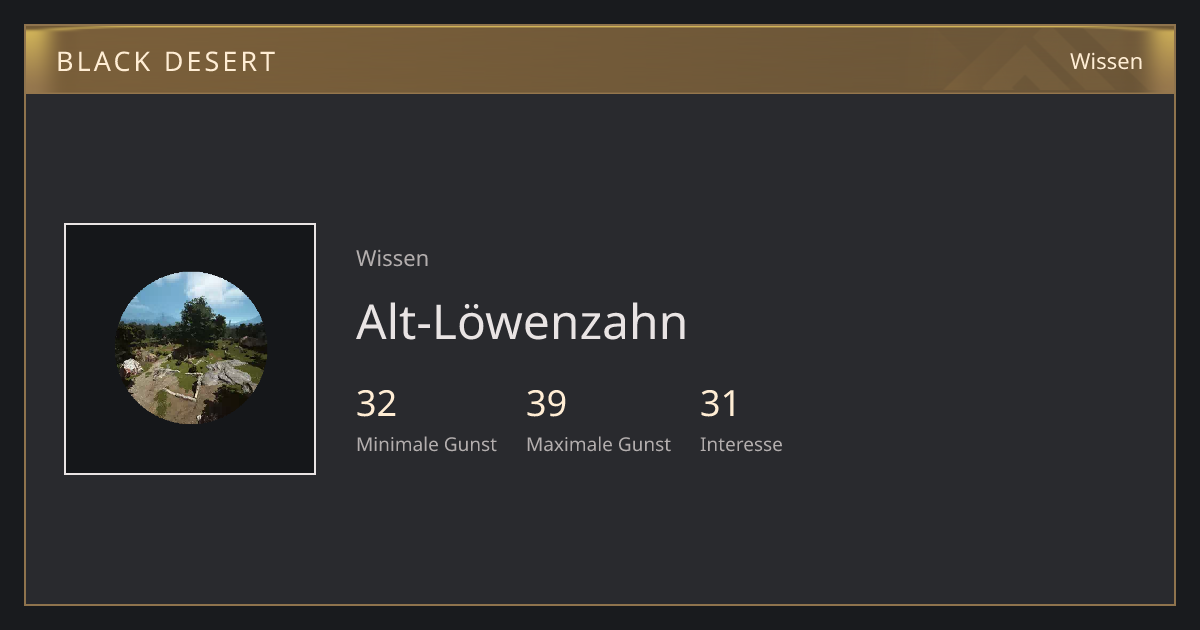Click the value 31 for interest

tap(719, 403)
